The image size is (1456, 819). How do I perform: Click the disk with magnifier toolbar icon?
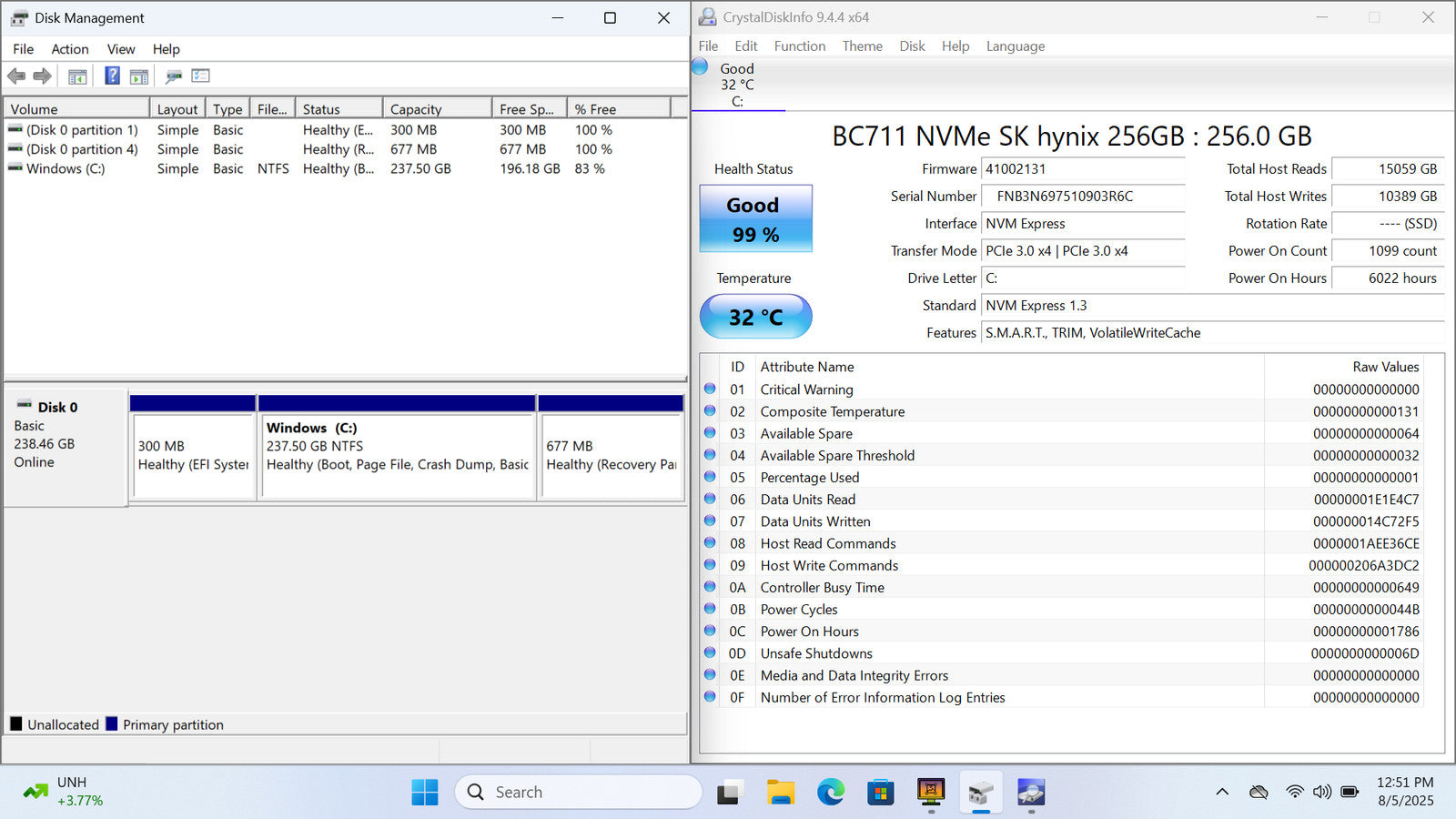point(173,76)
